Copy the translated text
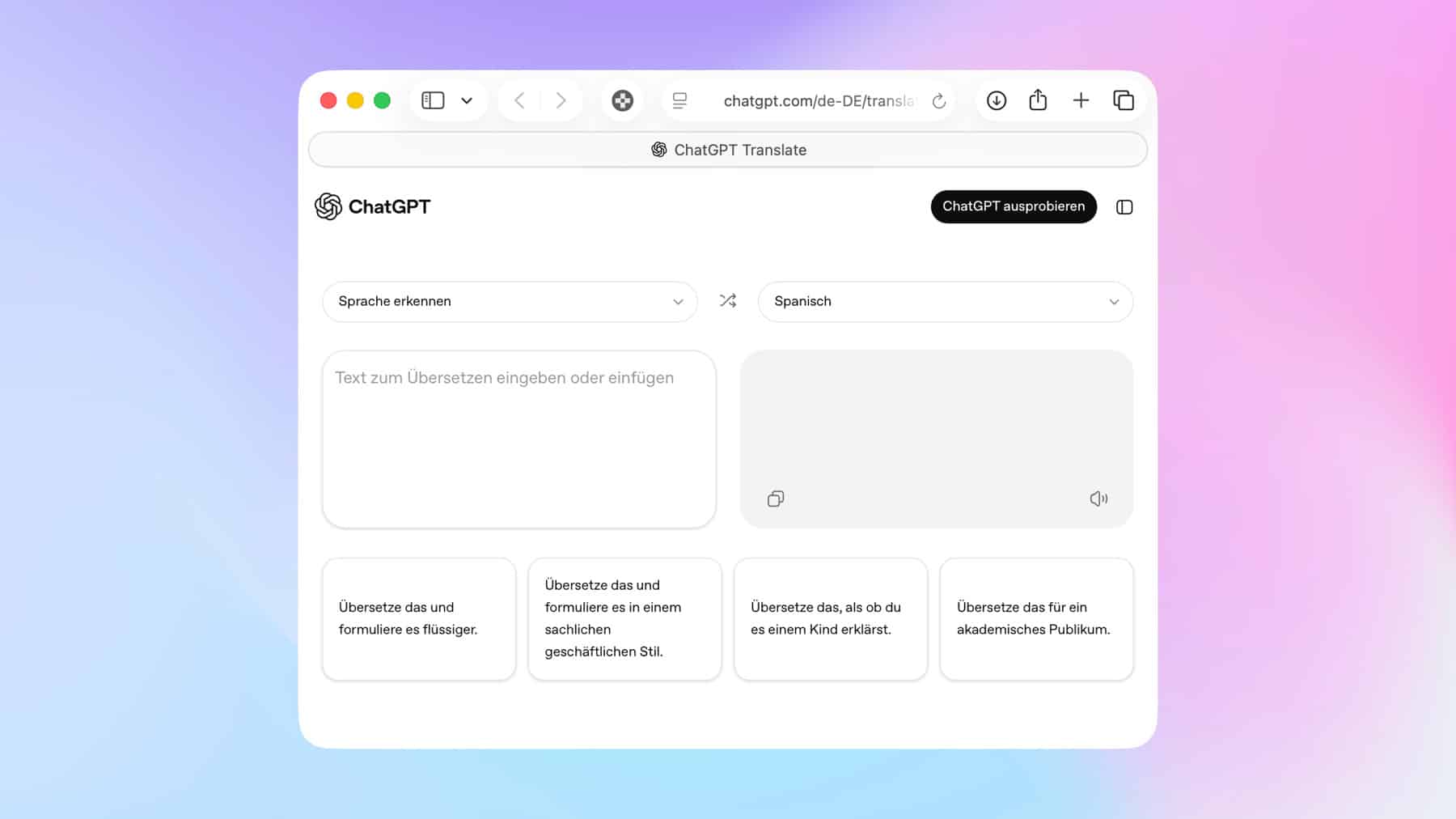The height and width of the screenshot is (819, 1456). 775,499
